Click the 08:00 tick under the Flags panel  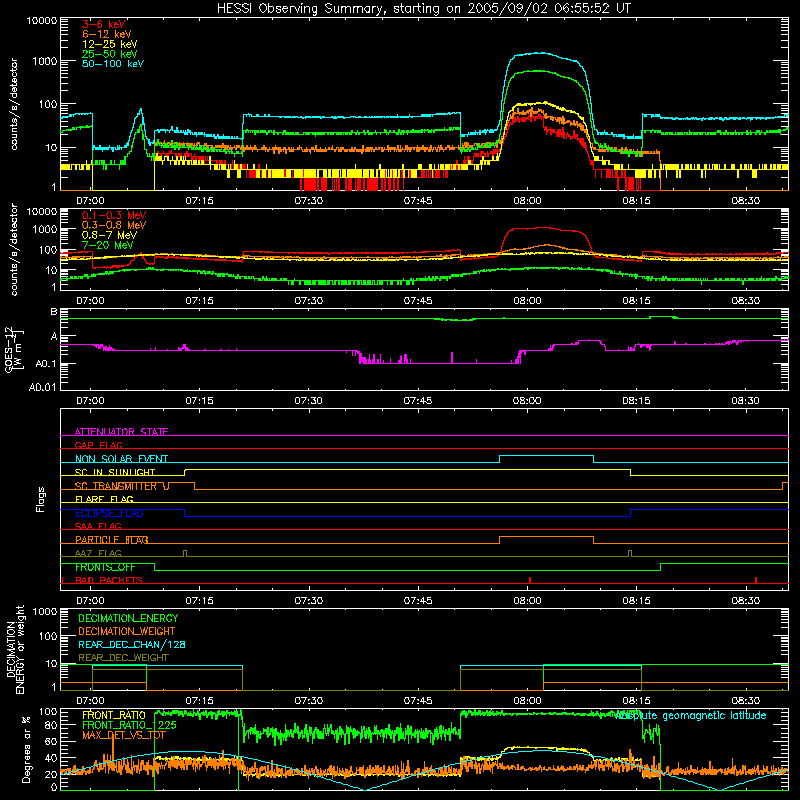click(527, 601)
